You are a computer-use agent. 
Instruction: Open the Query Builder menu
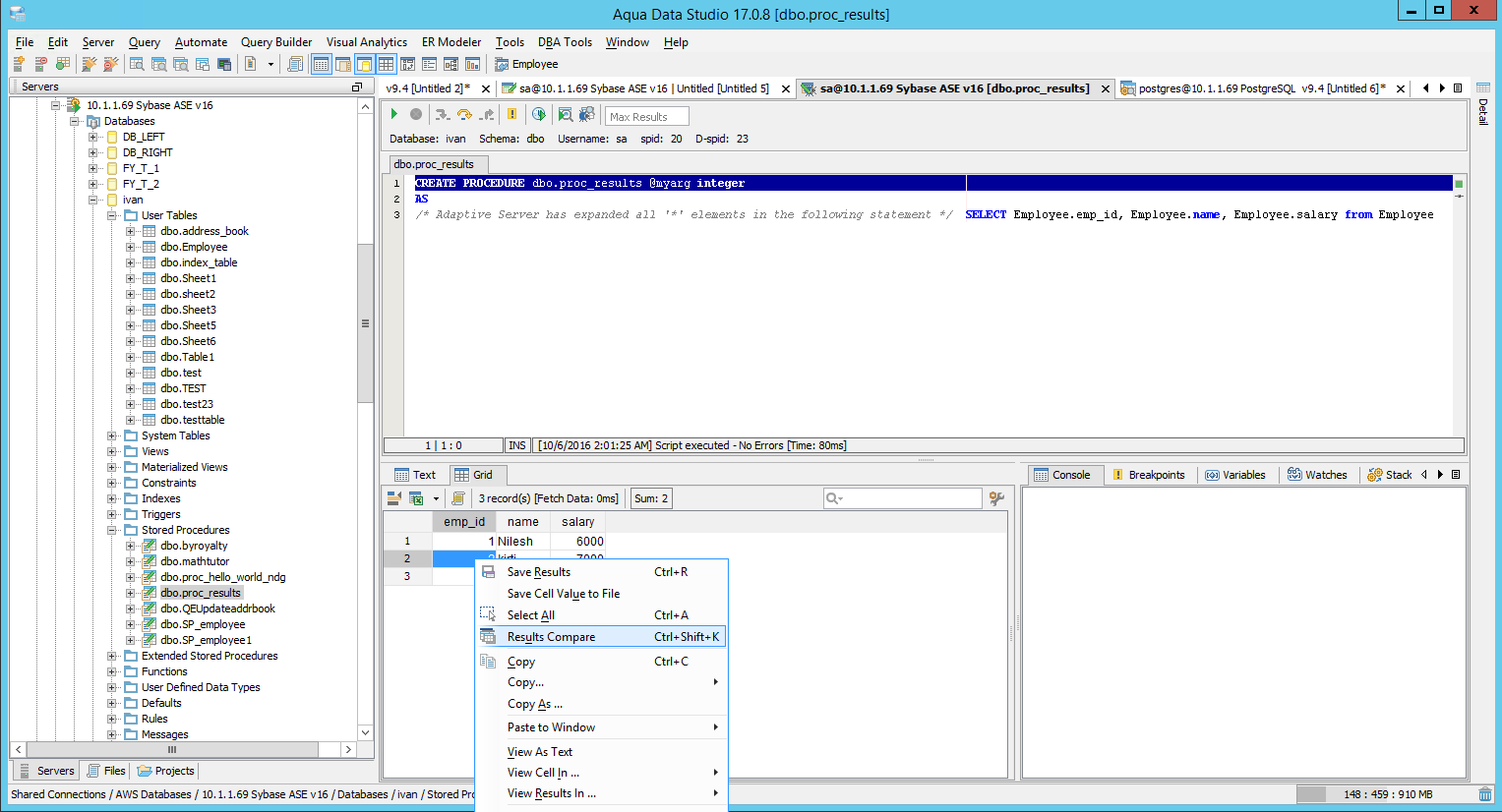276,42
